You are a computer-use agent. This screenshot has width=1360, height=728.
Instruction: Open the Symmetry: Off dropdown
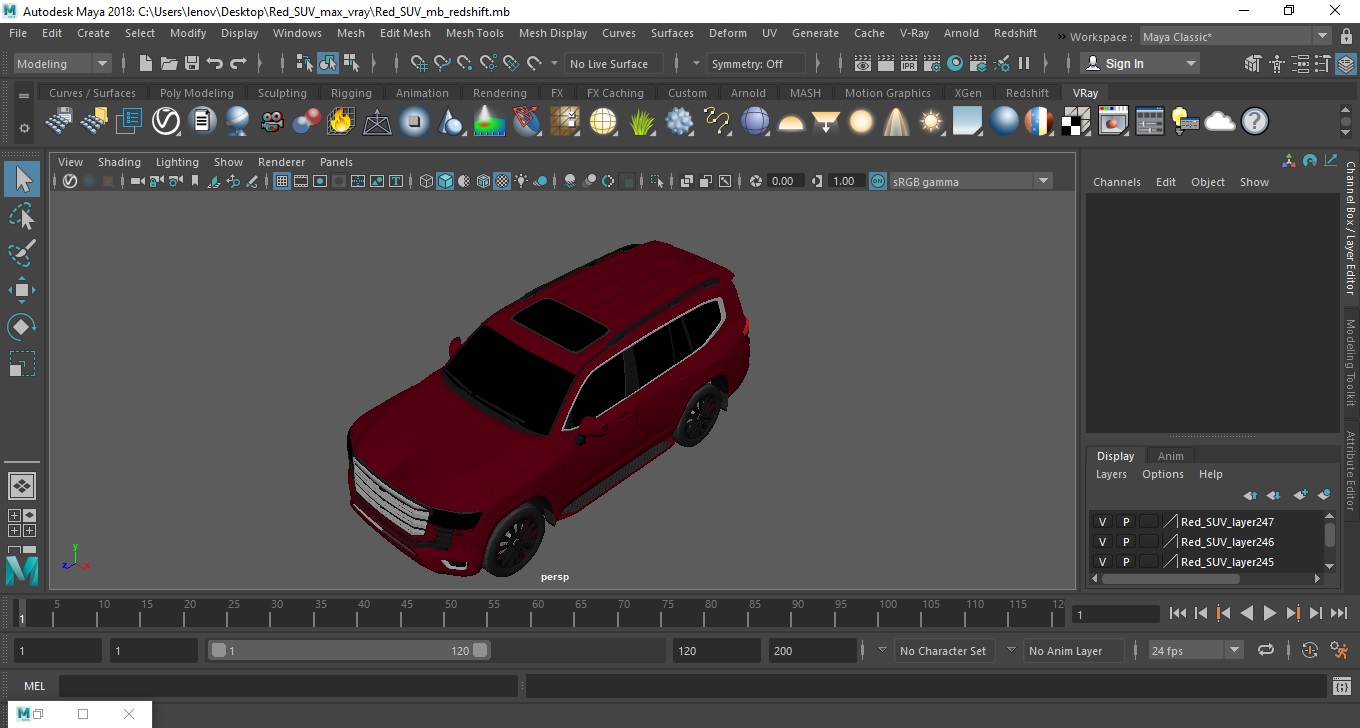click(756, 63)
